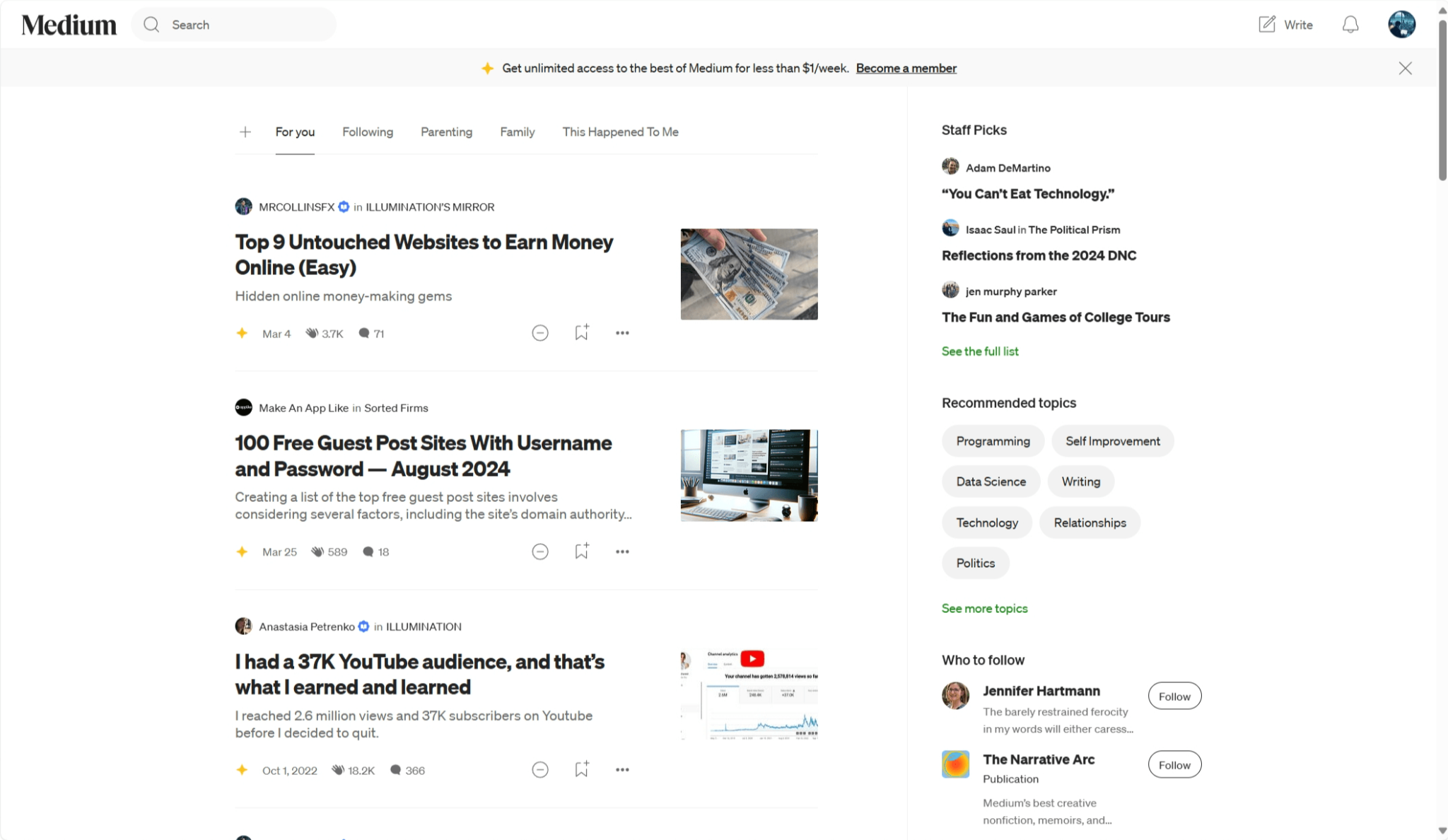Open more options on the YouTube audience story
This screenshot has width=1448, height=840.
(x=622, y=769)
